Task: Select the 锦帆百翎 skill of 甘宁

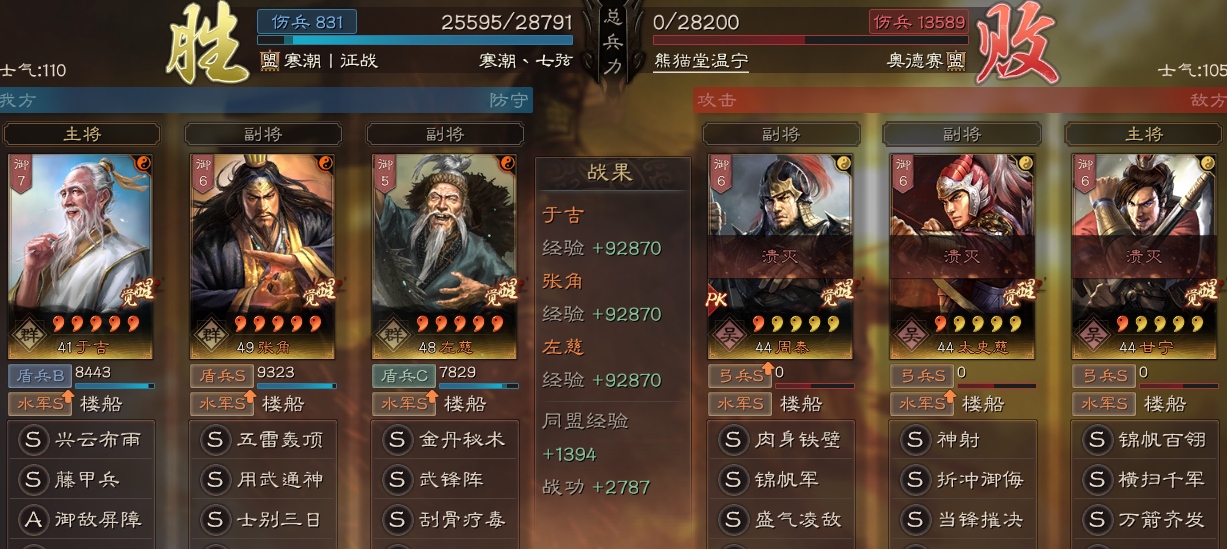Action: 1145,439
